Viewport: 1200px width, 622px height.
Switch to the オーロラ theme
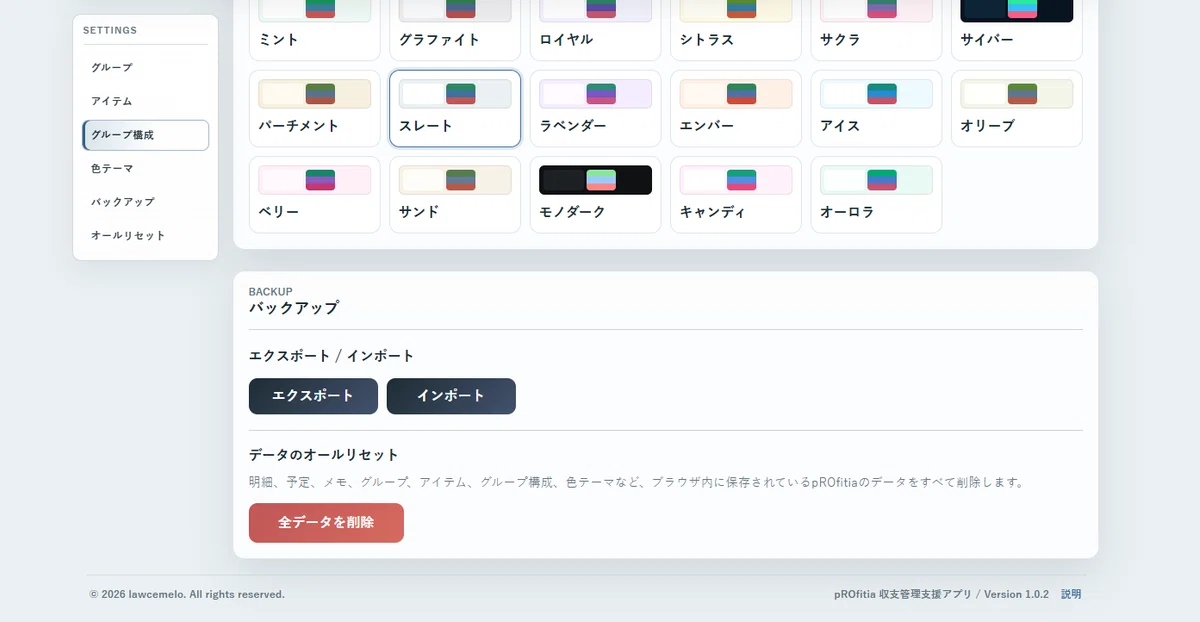pyautogui.click(x=876, y=195)
